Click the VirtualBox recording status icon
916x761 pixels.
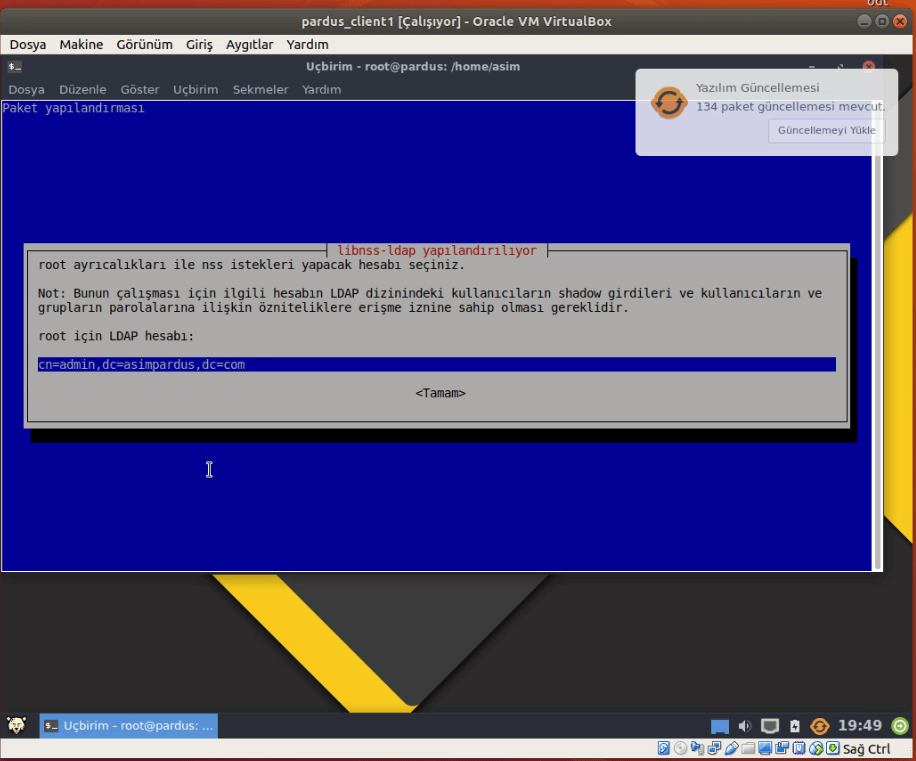(x=782, y=748)
